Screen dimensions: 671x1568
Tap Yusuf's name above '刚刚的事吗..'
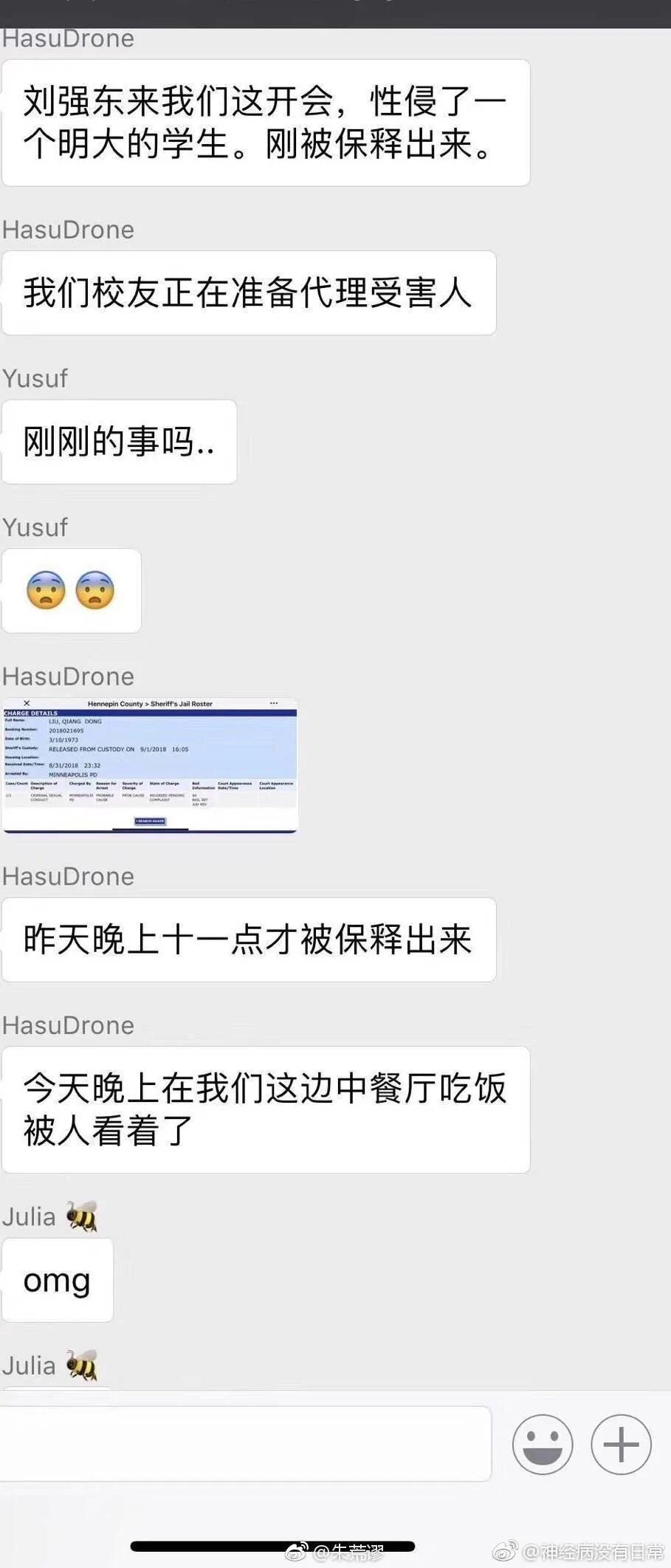click(x=35, y=378)
